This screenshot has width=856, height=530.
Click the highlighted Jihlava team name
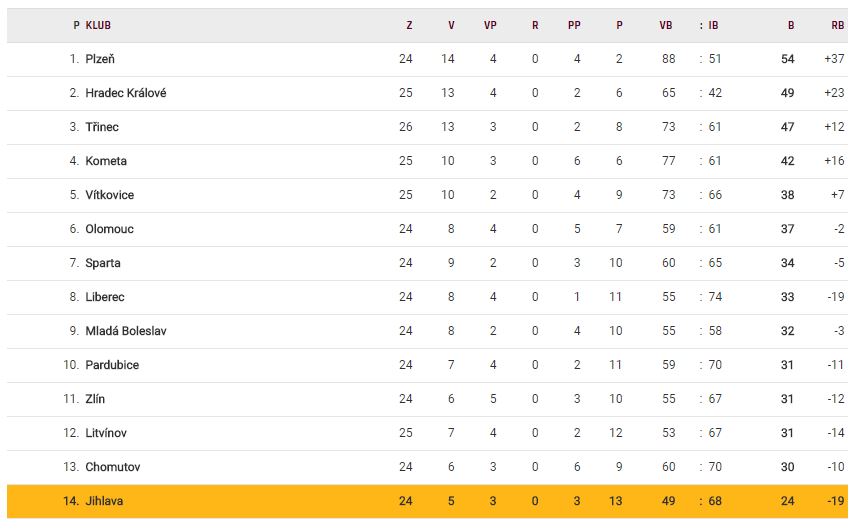click(x=105, y=501)
